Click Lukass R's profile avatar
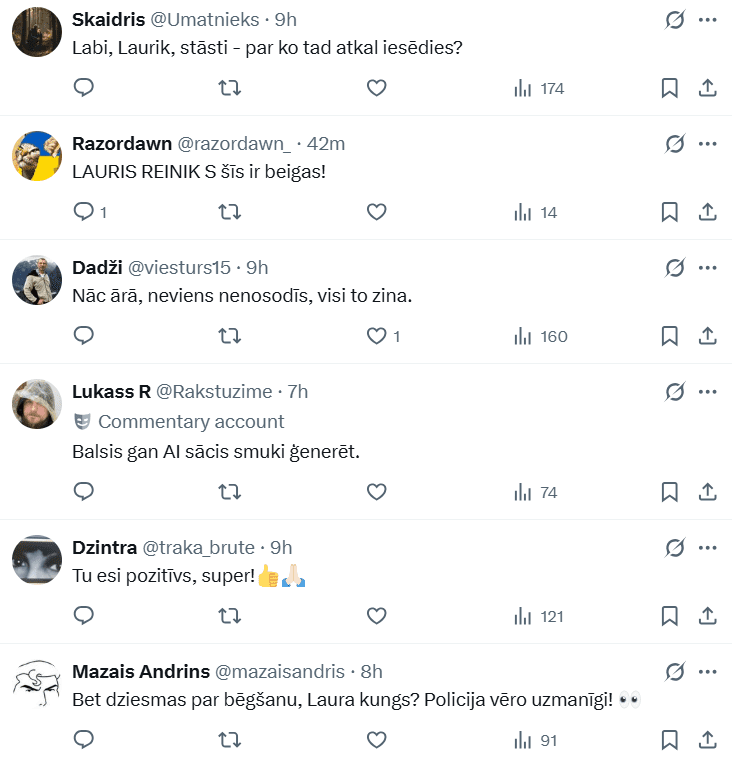732x762 pixels. [x=38, y=406]
